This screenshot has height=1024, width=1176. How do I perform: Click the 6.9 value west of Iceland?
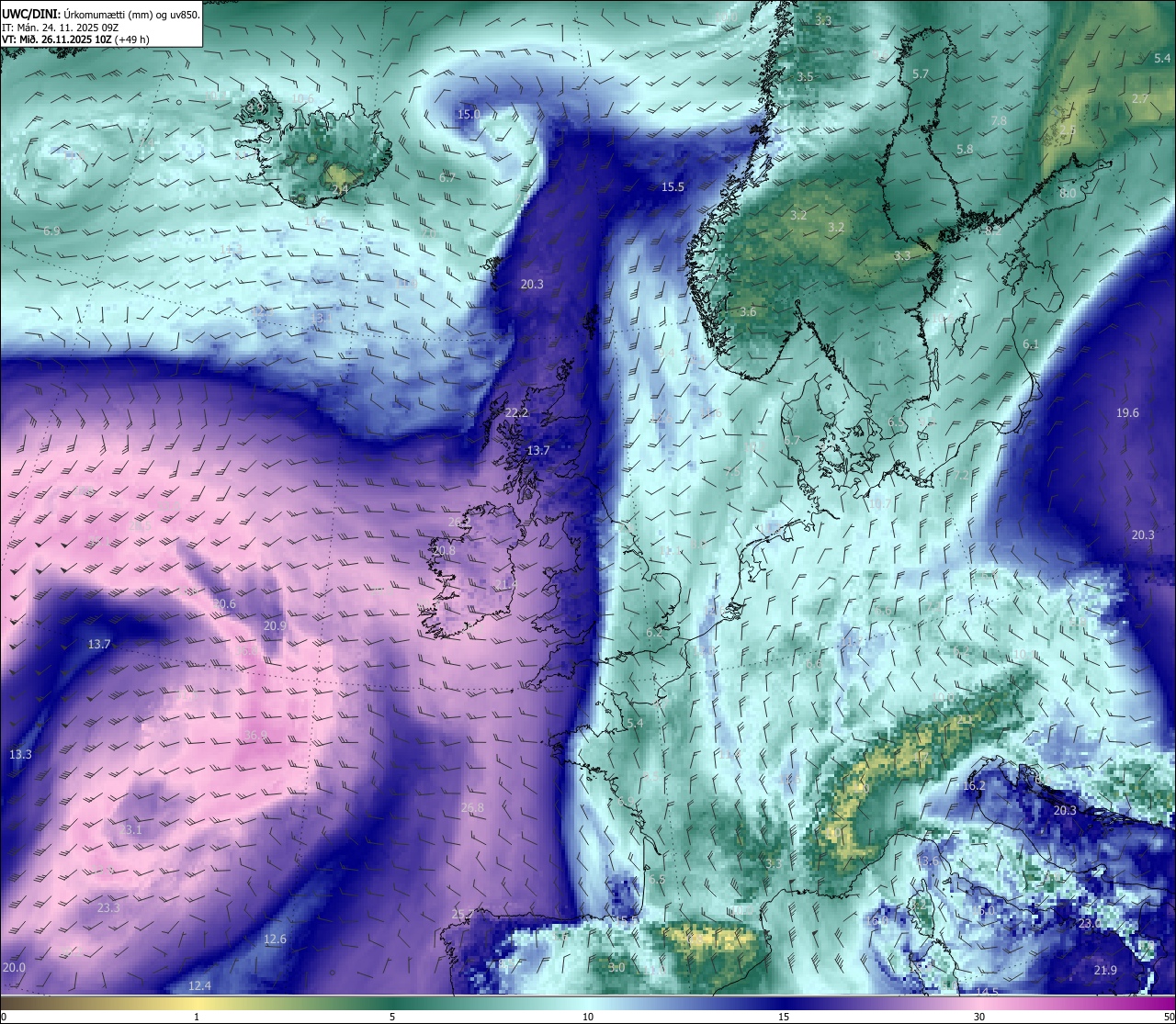[x=51, y=231]
